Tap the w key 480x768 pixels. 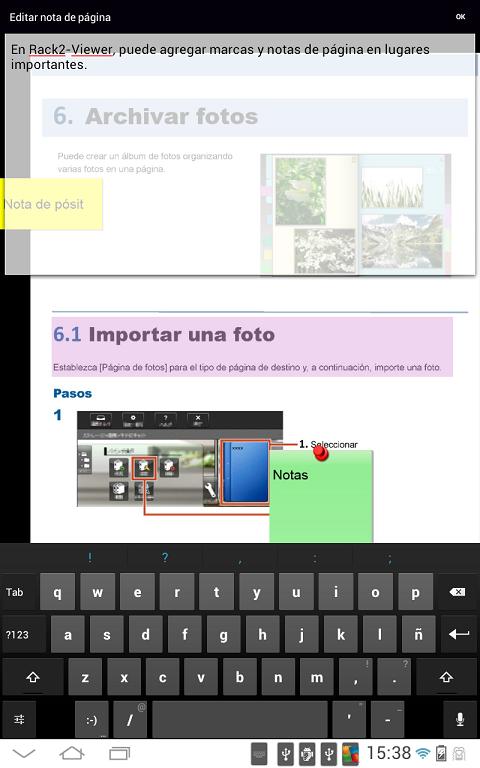click(x=97, y=592)
